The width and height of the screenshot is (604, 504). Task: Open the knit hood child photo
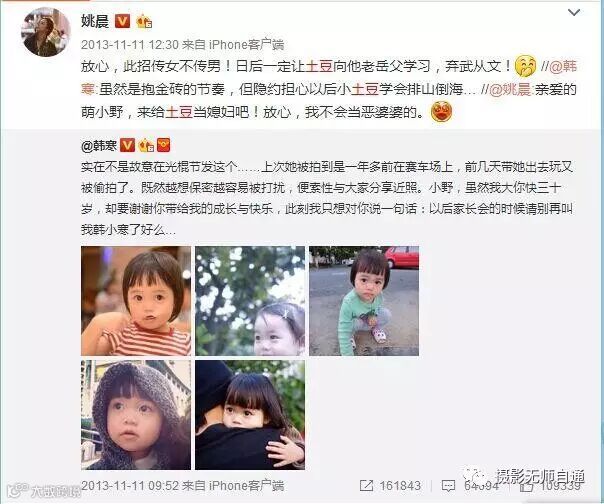pyautogui.click(x=136, y=415)
